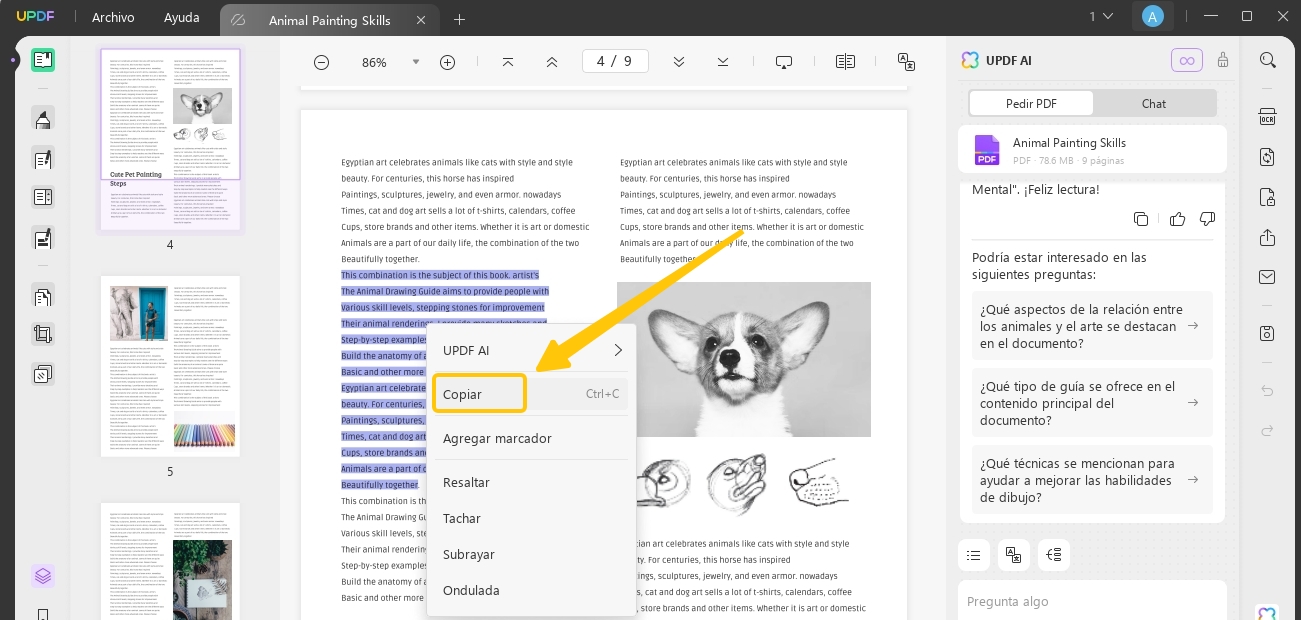Open the Layers panel icon at bottom left
The width and height of the screenshot is (1301, 620).
coord(43,576)
